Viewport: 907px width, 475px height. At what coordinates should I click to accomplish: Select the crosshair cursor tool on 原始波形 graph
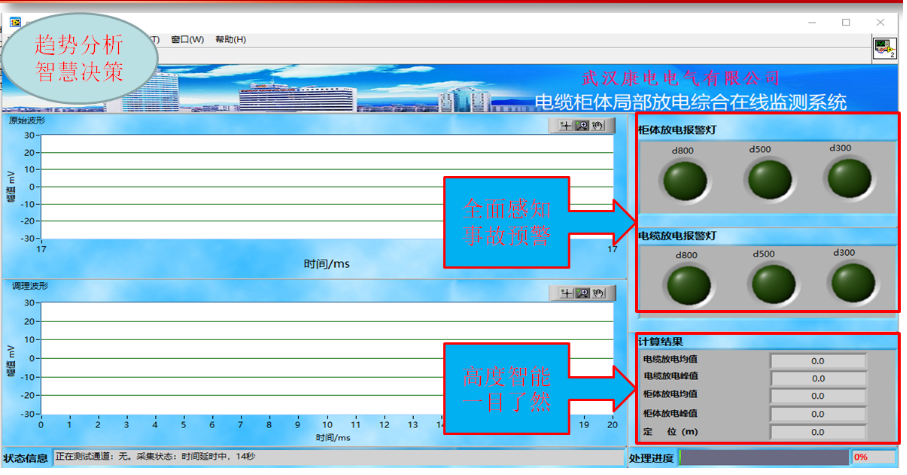click(x=565, y=126)
